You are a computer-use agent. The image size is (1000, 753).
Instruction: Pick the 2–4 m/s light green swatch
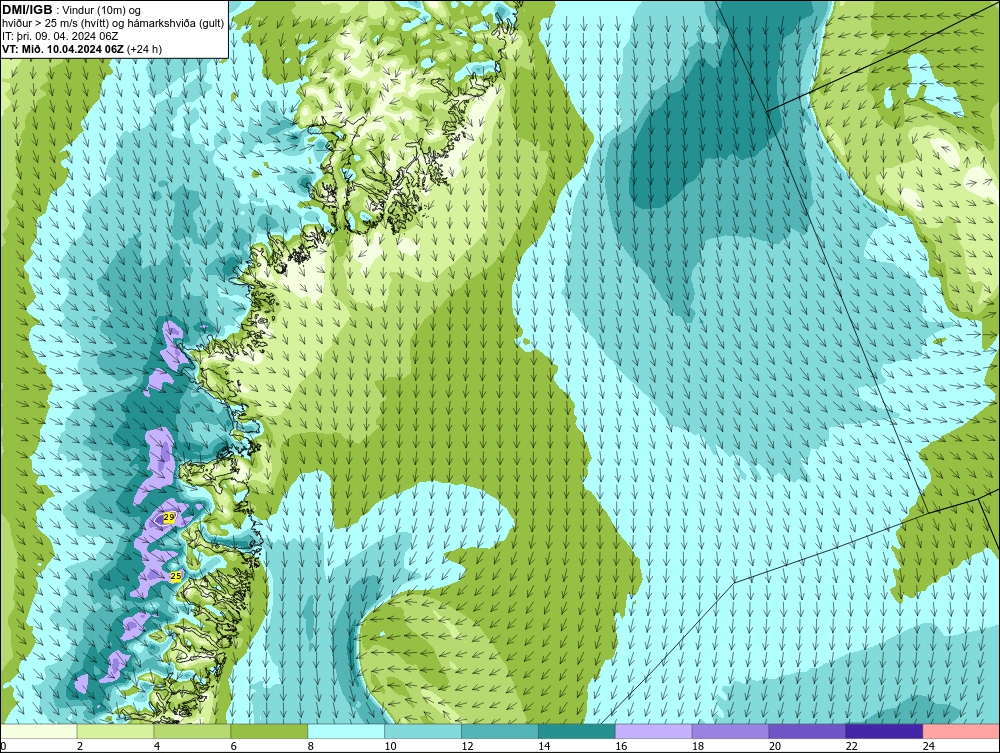(x=115, y=731)
